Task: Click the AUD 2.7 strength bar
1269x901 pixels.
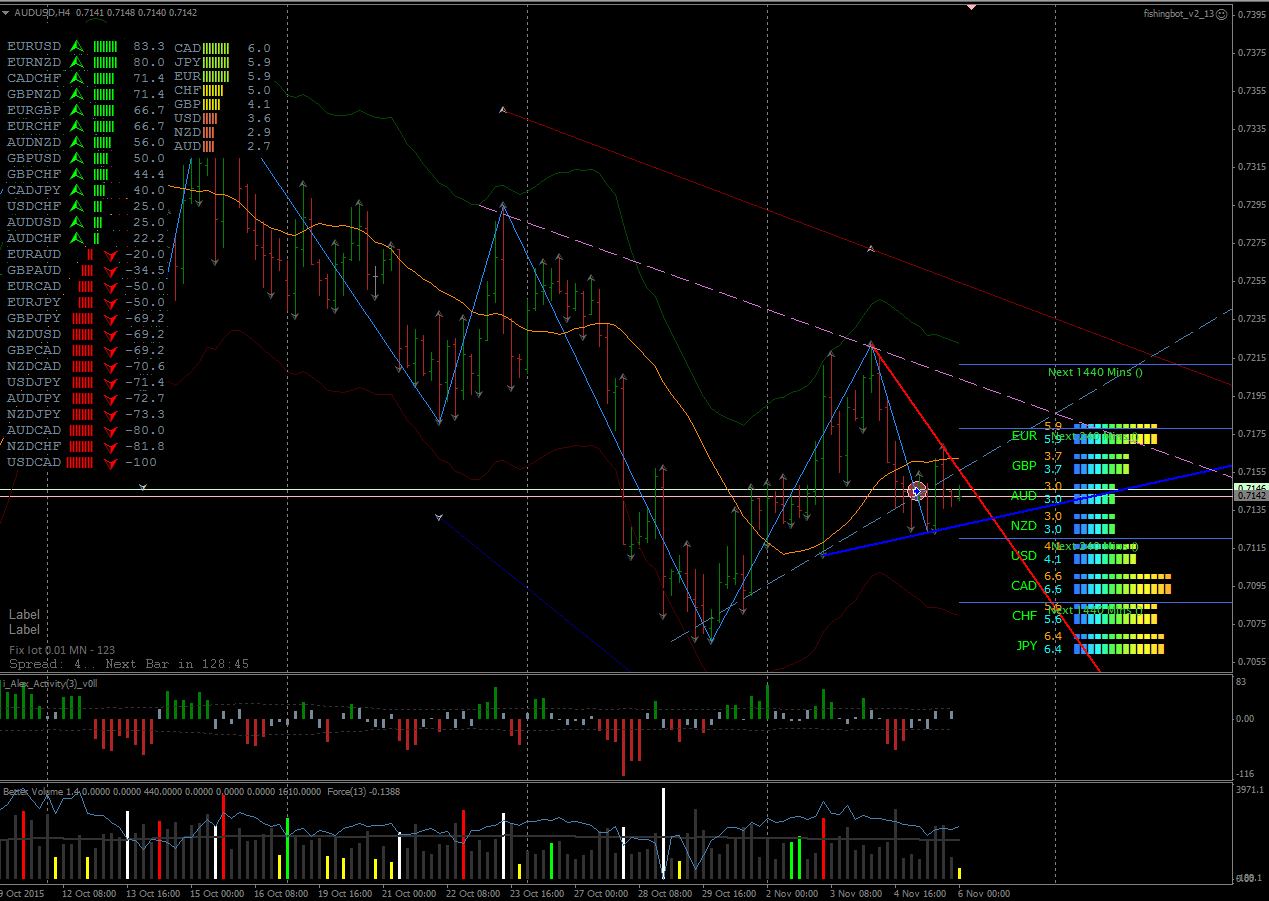Action: tap(209, 146)
